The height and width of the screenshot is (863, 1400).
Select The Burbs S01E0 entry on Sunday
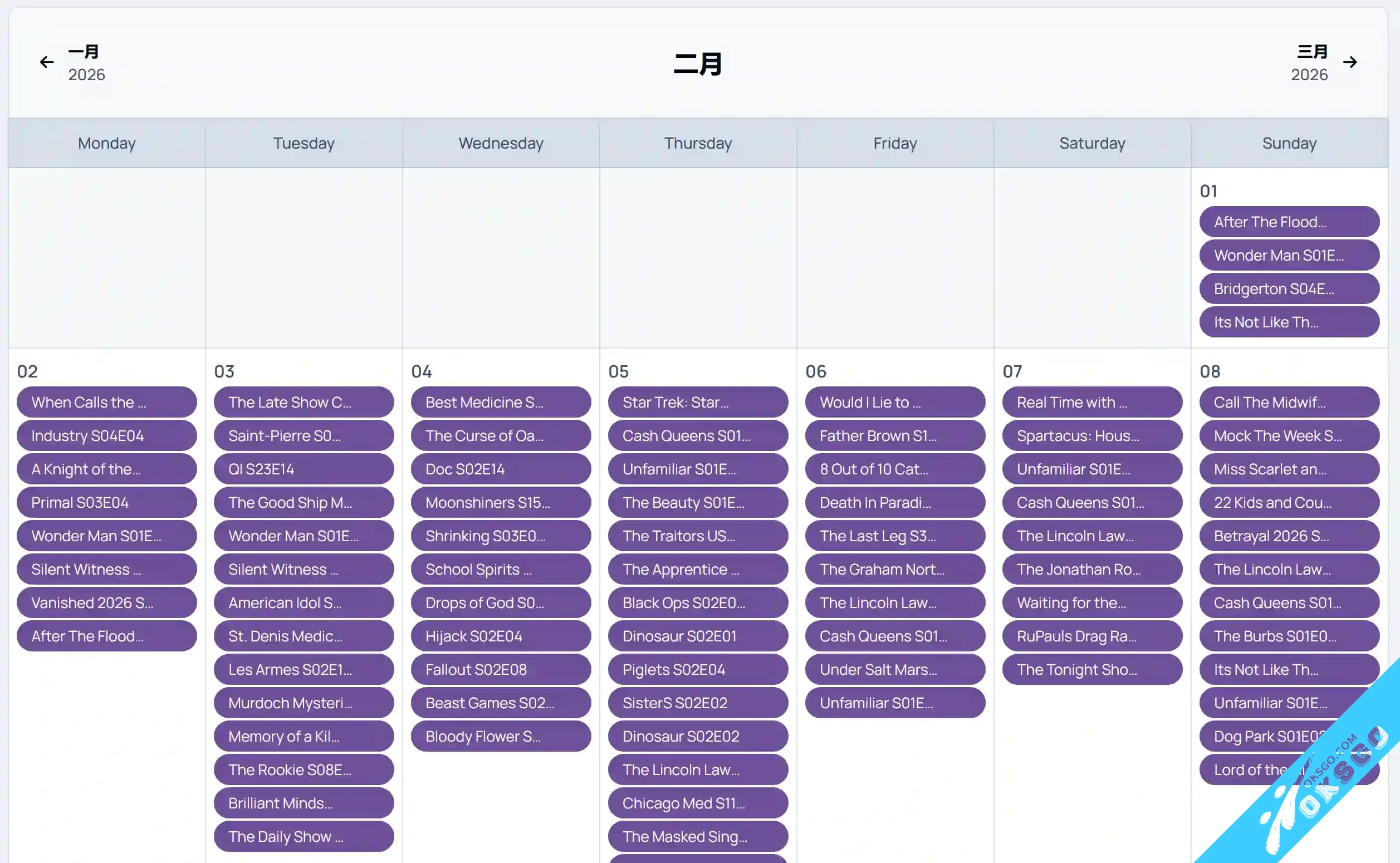point(1289,636)
